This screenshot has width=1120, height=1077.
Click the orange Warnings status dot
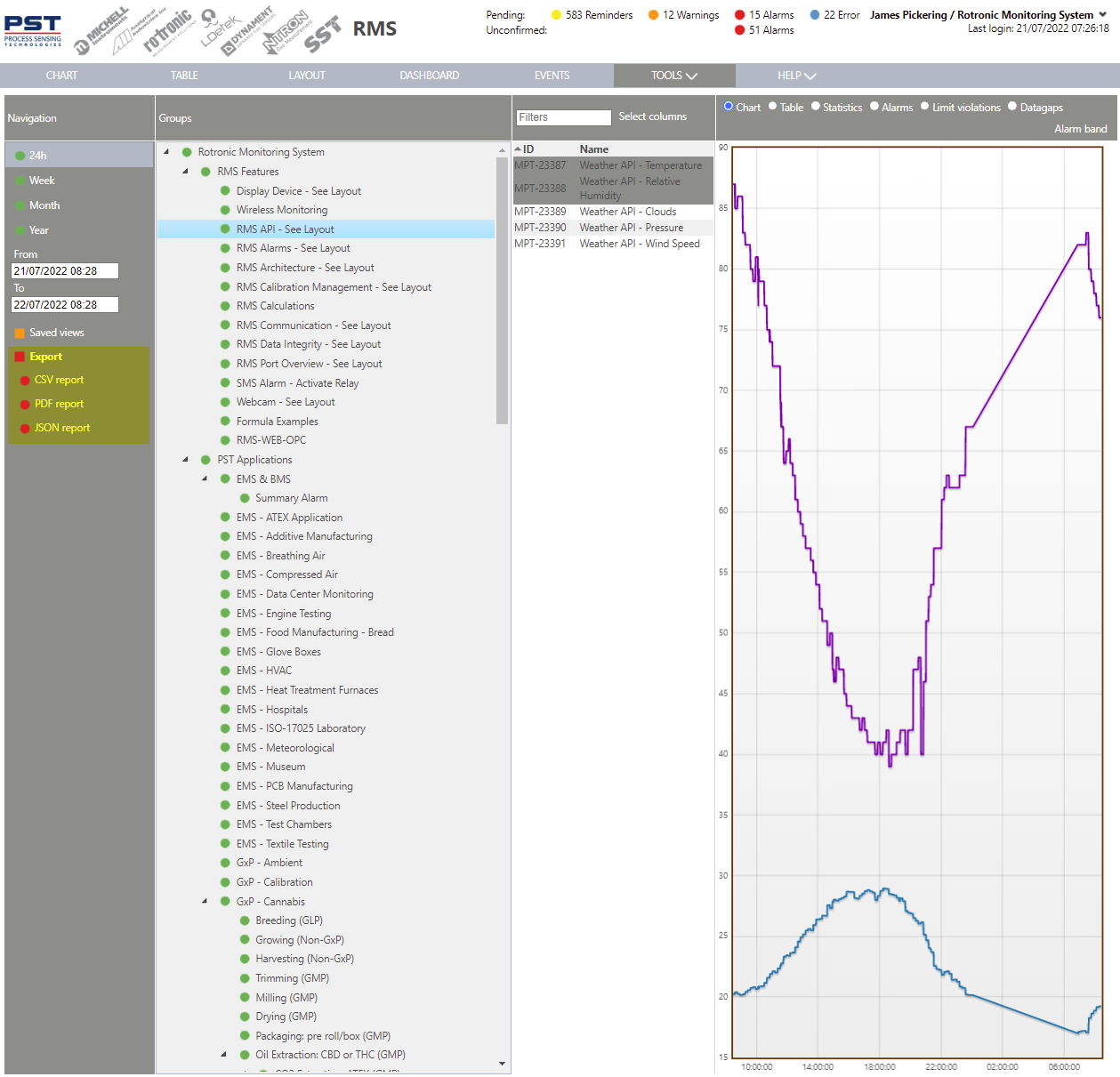click(654, 15)
